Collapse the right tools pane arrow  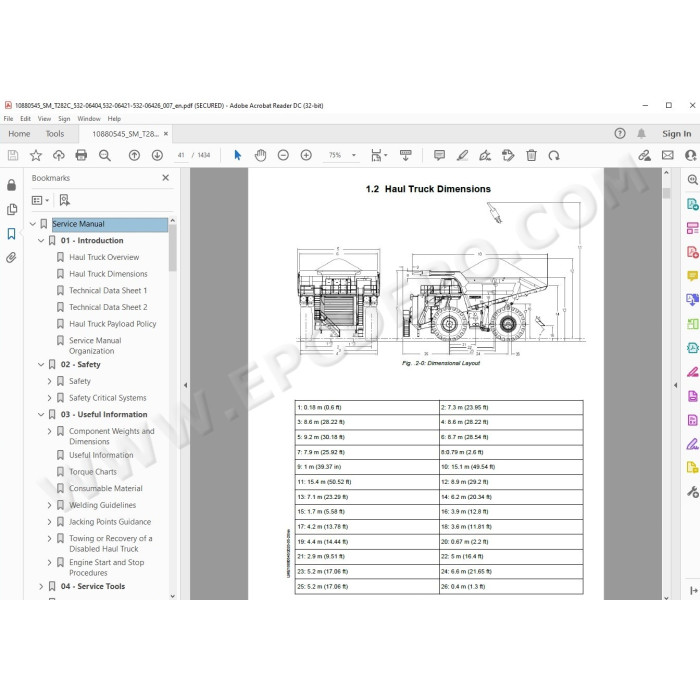(x=675, y=385)
